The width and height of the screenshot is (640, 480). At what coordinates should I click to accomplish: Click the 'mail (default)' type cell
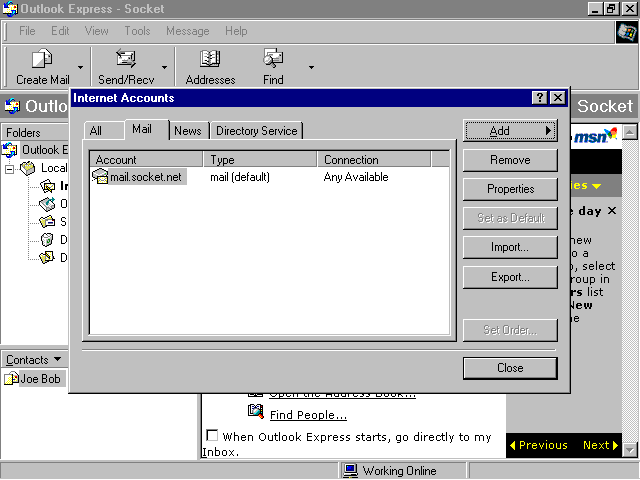click(240, 177)
